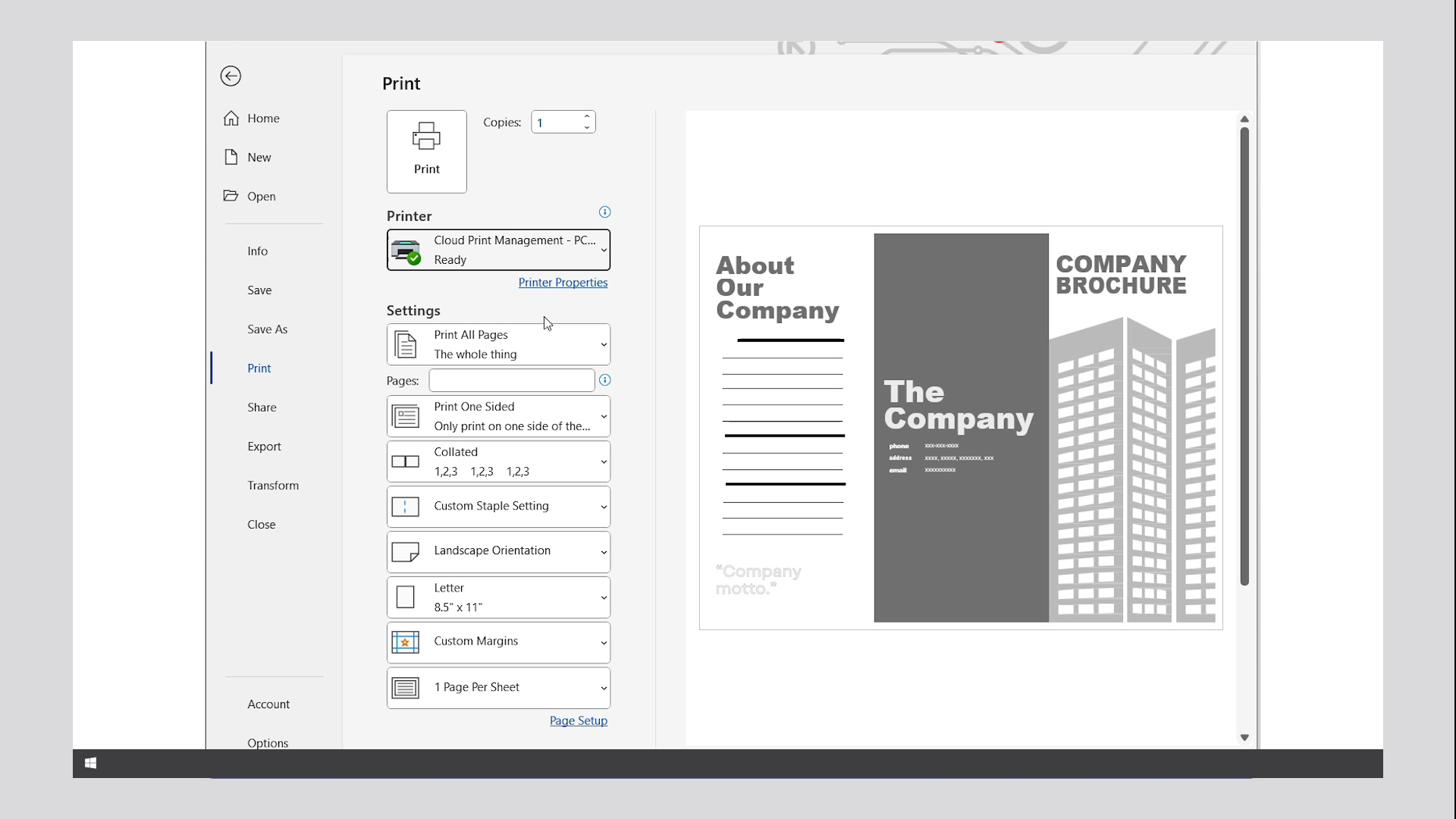Expand the Cloud Print Management printer dropdown

click(x=498, y=249)
